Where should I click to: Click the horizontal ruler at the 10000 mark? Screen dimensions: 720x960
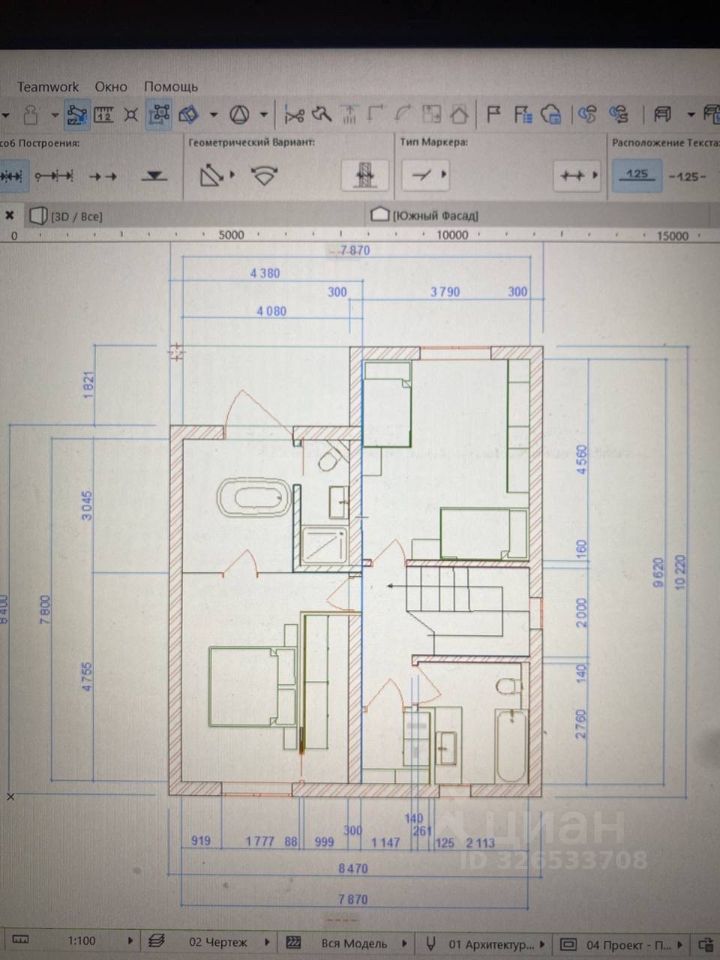[452, 235]
